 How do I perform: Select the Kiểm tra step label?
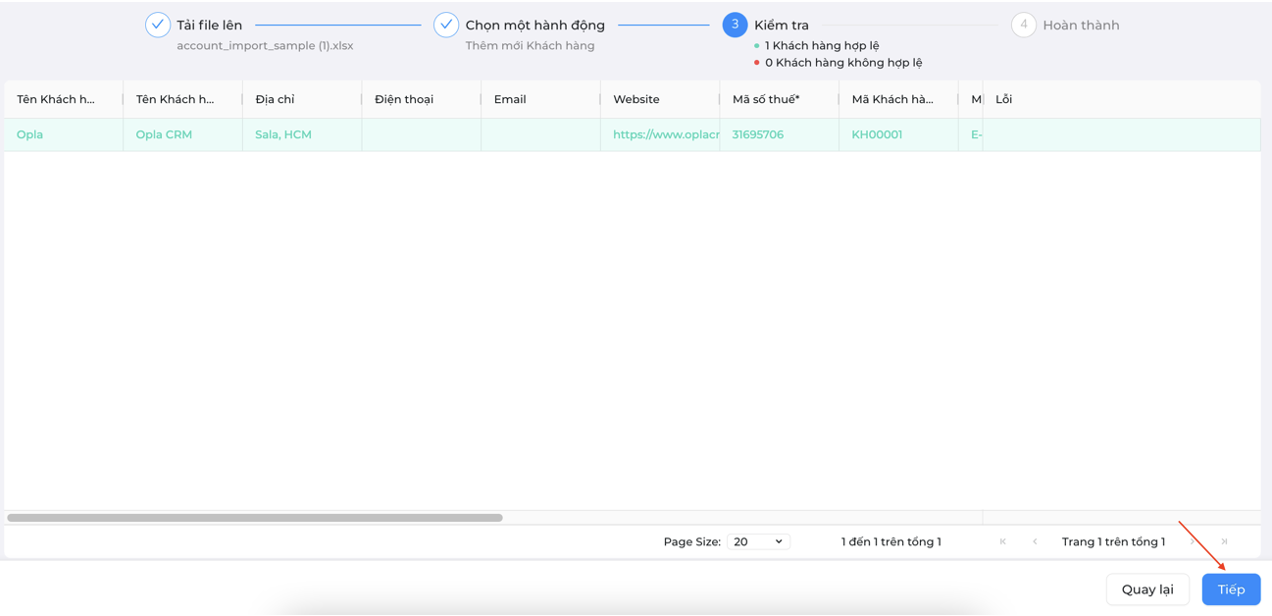[x=782, y=25]
